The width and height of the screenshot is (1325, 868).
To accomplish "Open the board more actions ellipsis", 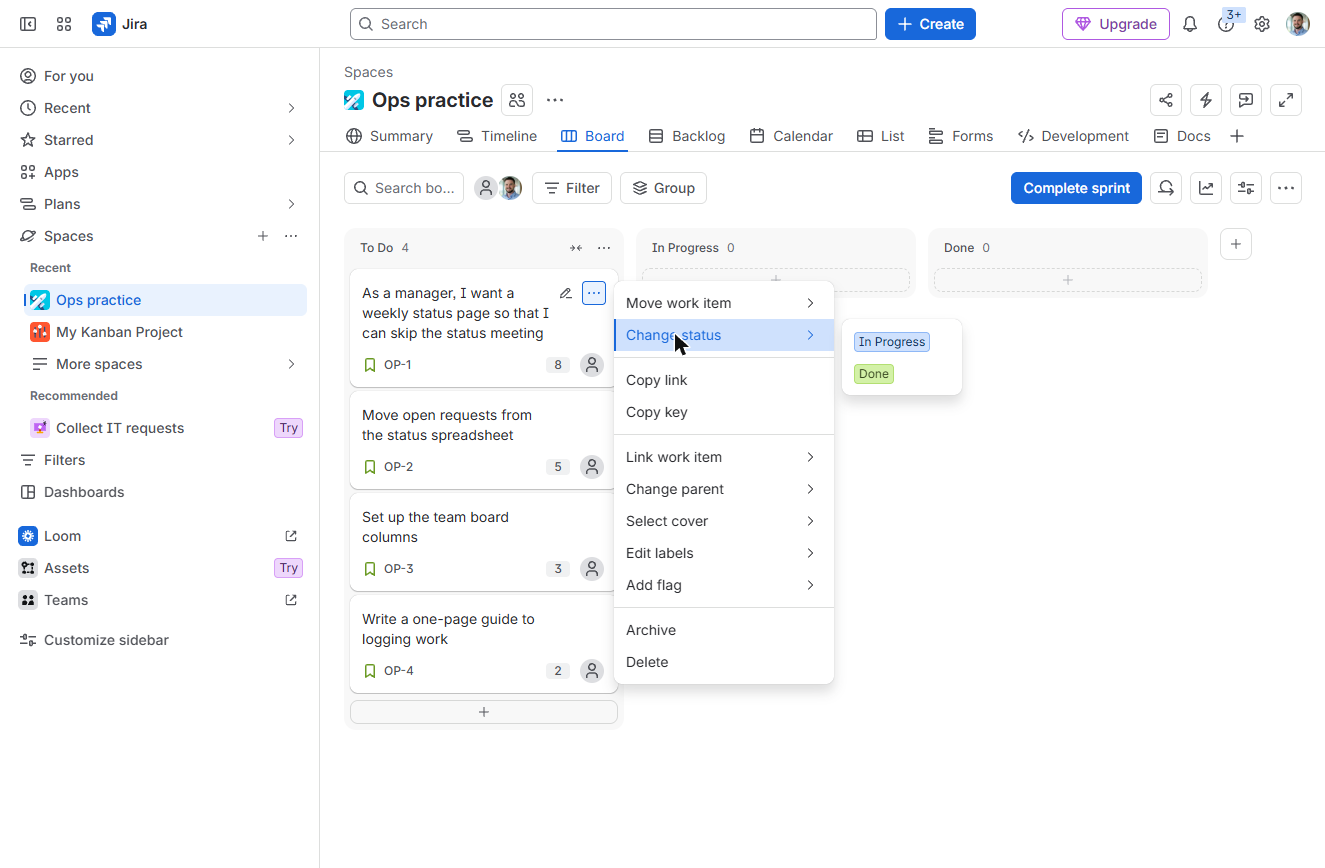I will point(1286,188).
